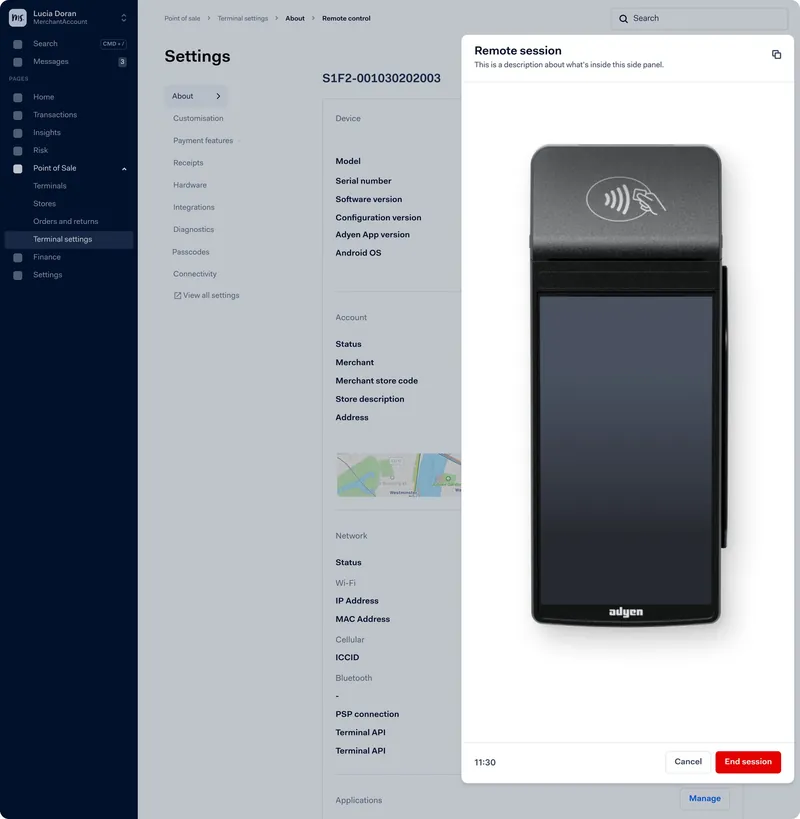Click the 11:30 session timer text
This screenshot has height=819, width=800.
coord(485,763)
